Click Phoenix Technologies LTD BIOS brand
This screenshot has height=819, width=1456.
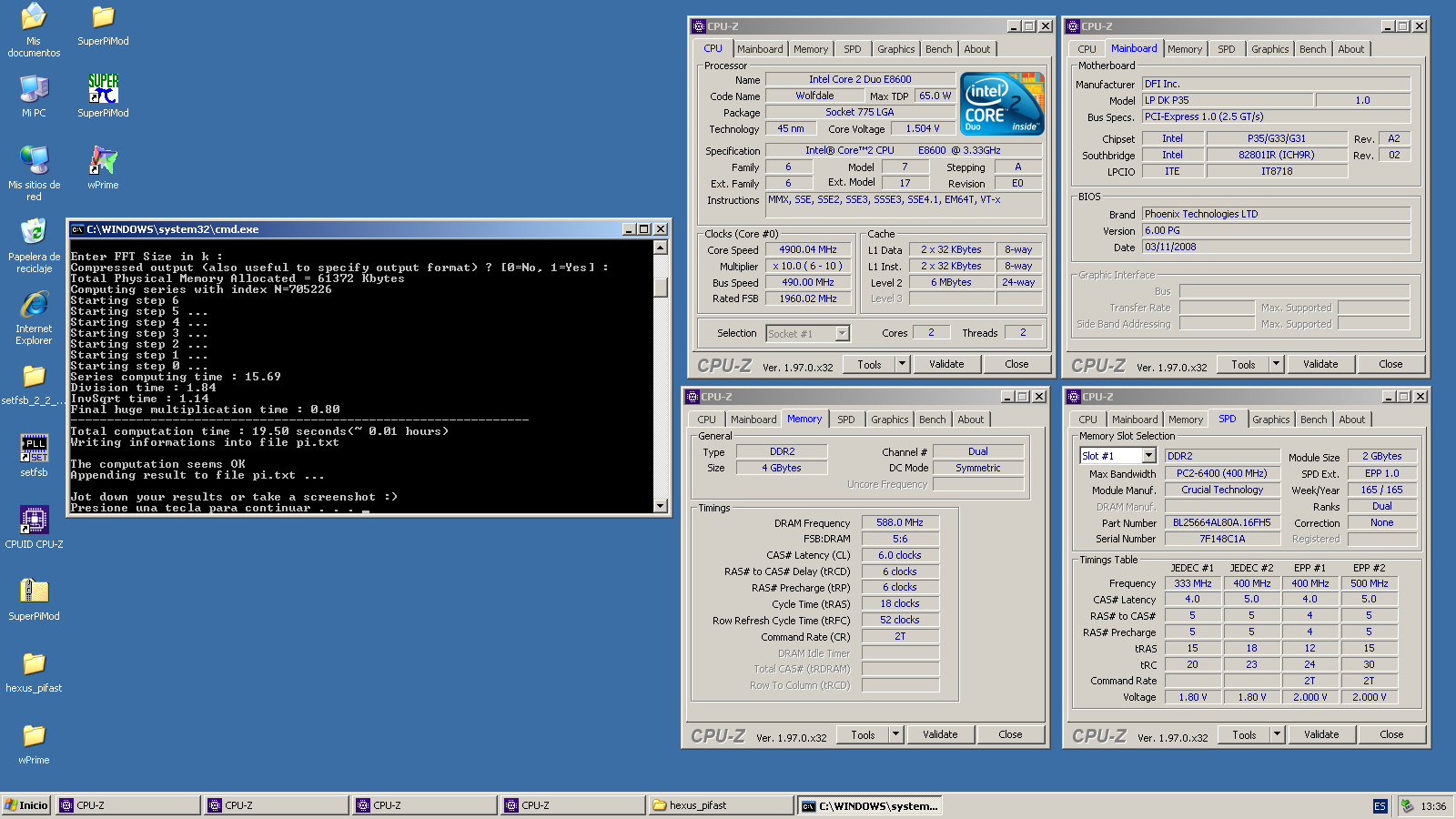(x=1277, y=214)
